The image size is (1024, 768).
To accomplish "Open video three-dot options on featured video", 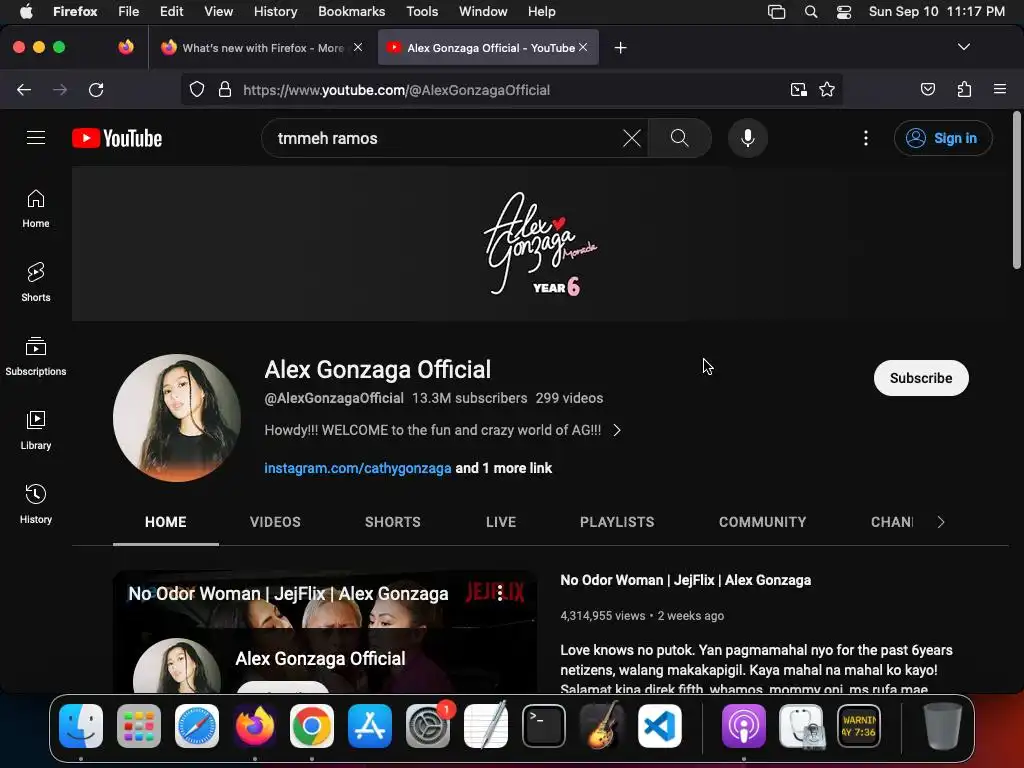I will (500, 593).
